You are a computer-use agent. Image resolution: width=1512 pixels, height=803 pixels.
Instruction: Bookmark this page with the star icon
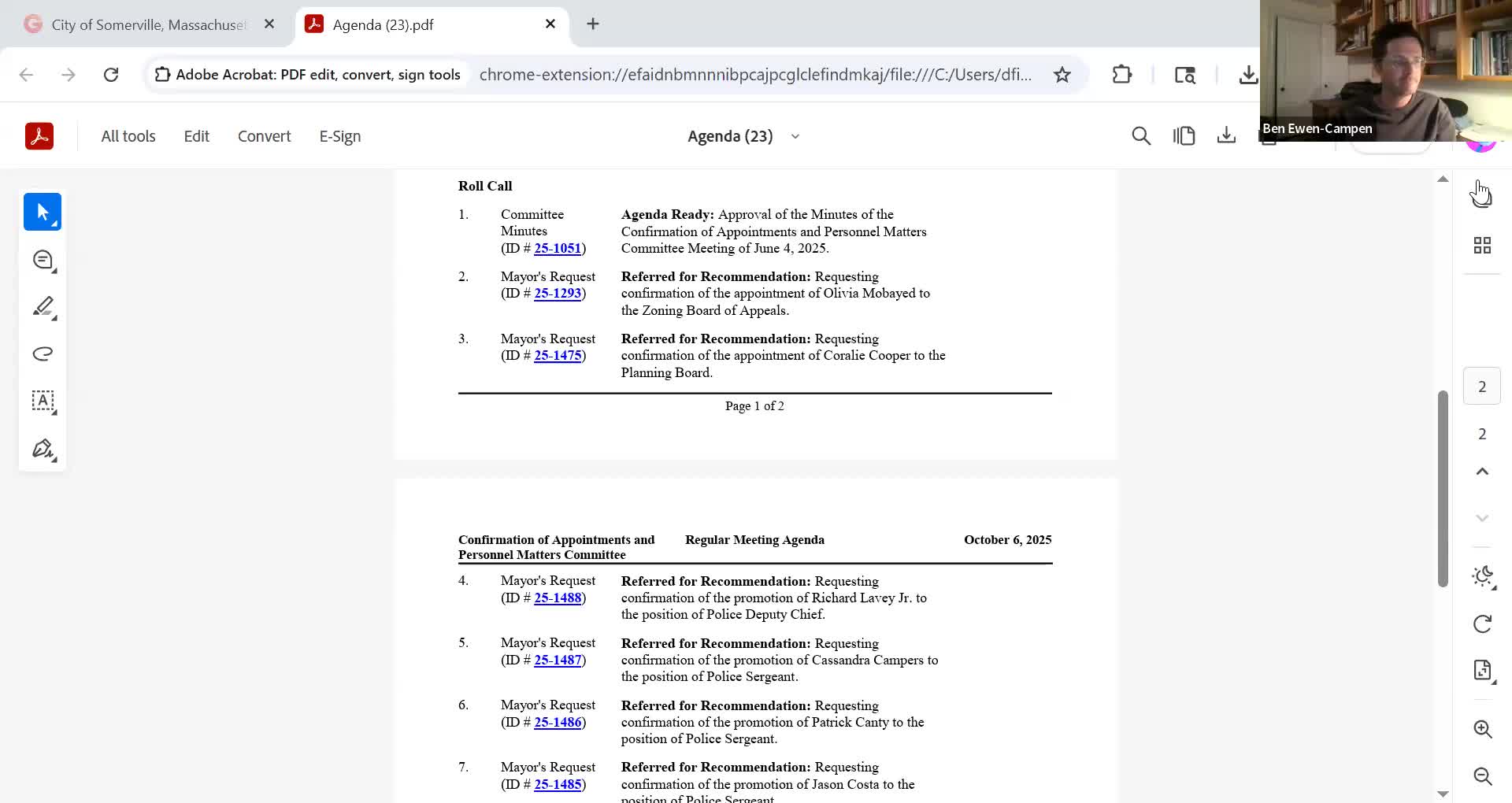point(1062,75)
